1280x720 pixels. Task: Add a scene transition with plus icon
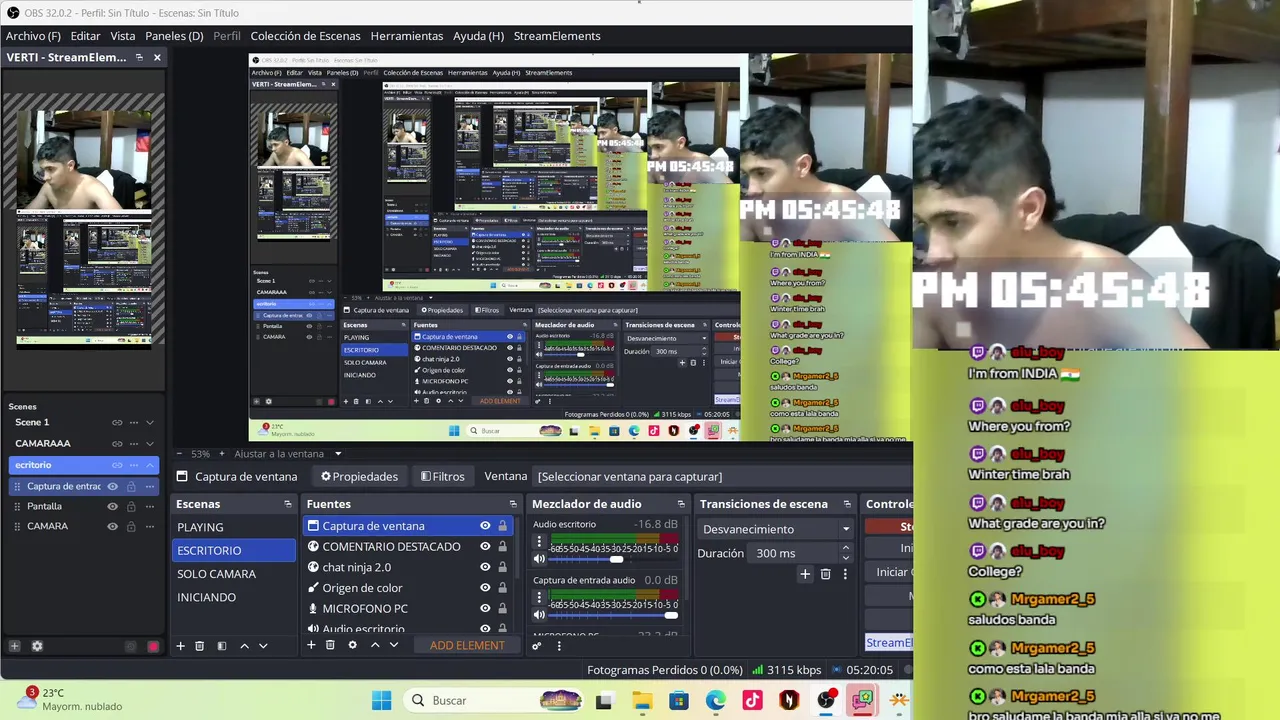tap(805, 574)
